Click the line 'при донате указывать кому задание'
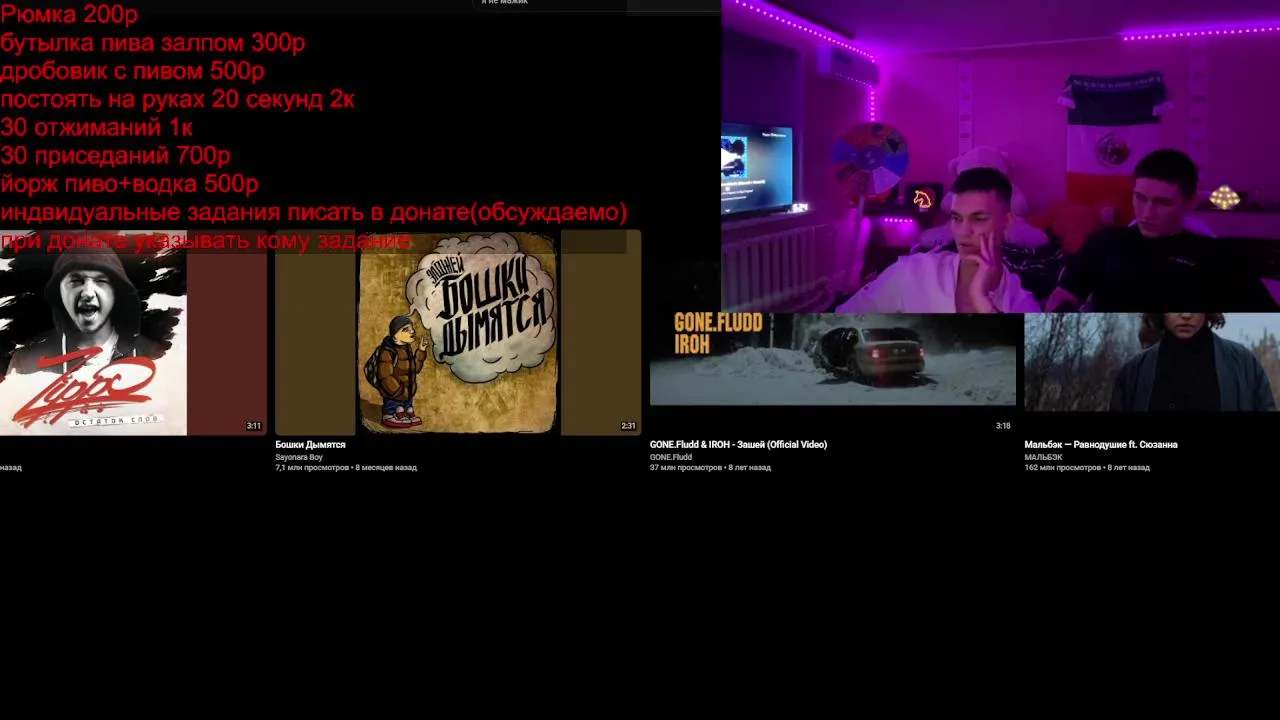Image resolution: width=1280 pixels, height=720 pixels. coord(205,241)
